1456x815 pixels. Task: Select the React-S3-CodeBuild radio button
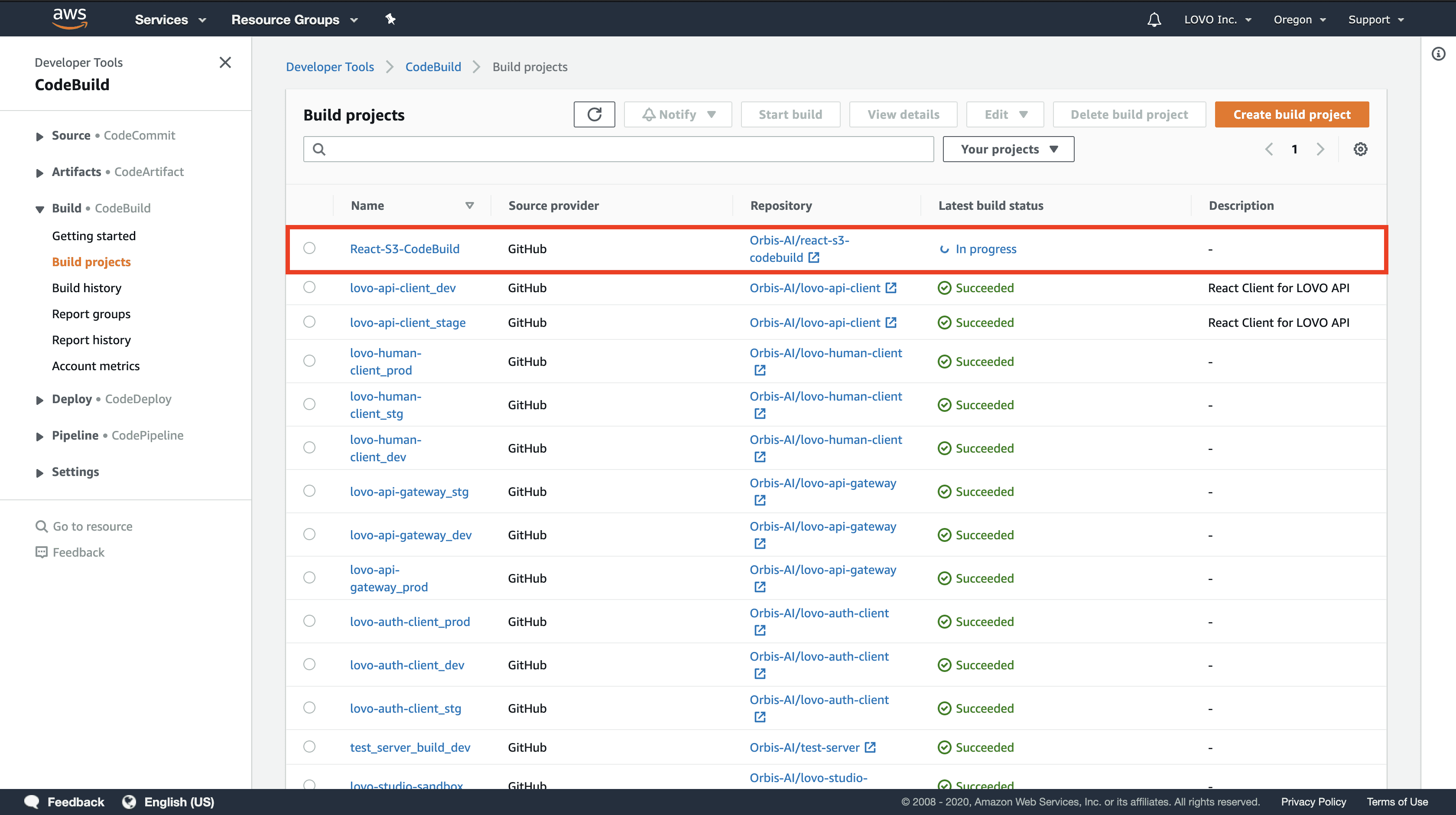coord(309,248)
